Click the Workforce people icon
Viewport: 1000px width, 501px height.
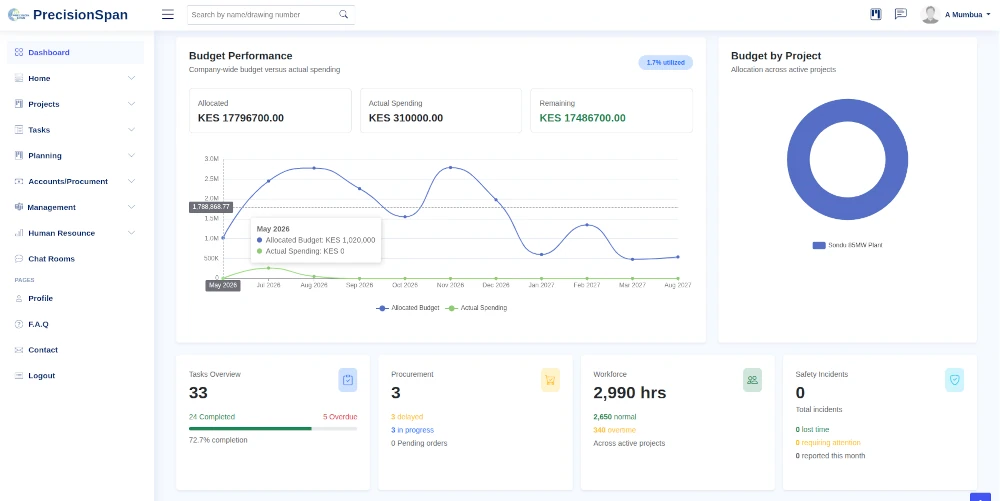[753, 380]
